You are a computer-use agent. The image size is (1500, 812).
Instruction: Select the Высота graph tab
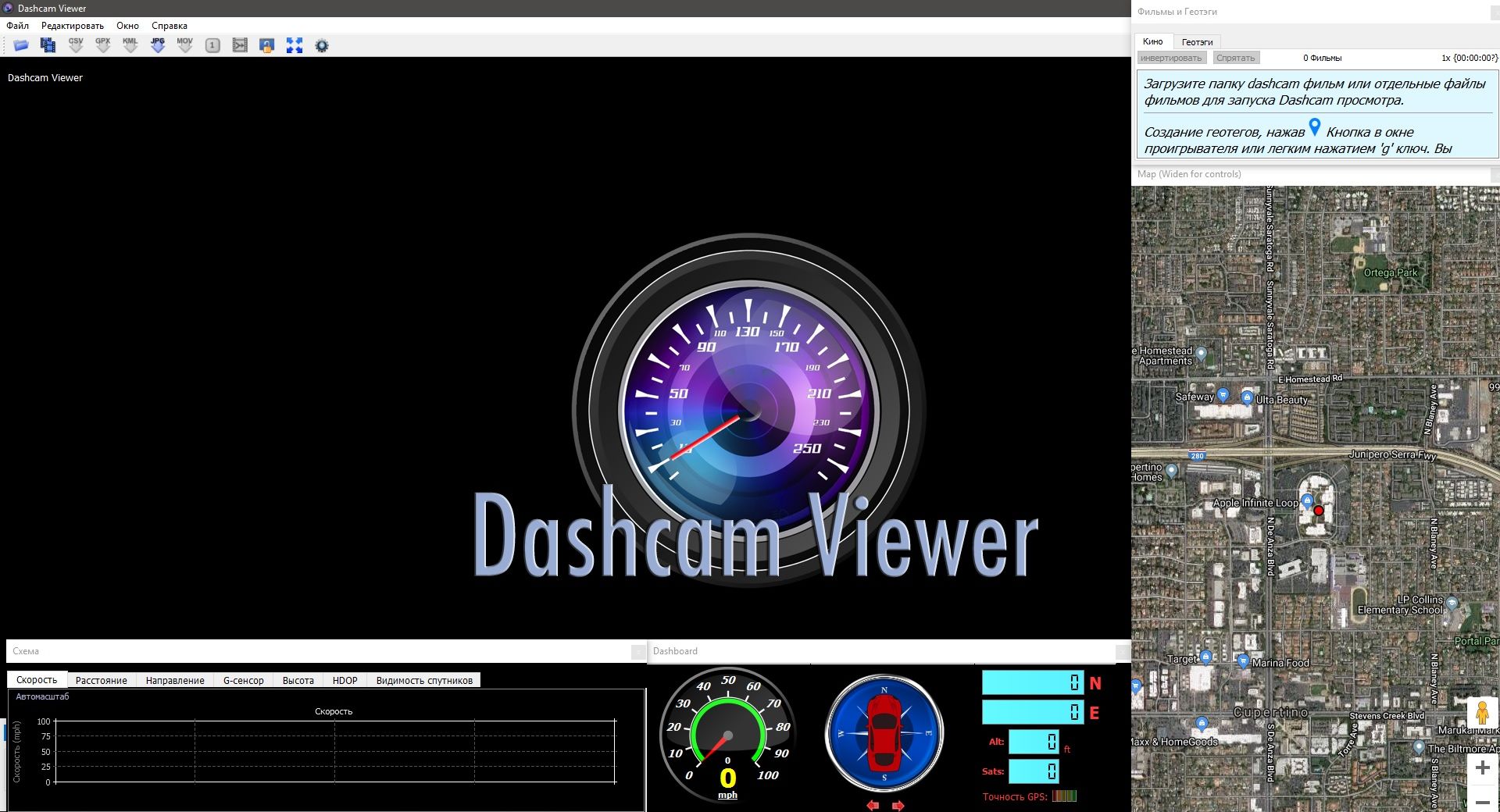[x=298, y=681]
